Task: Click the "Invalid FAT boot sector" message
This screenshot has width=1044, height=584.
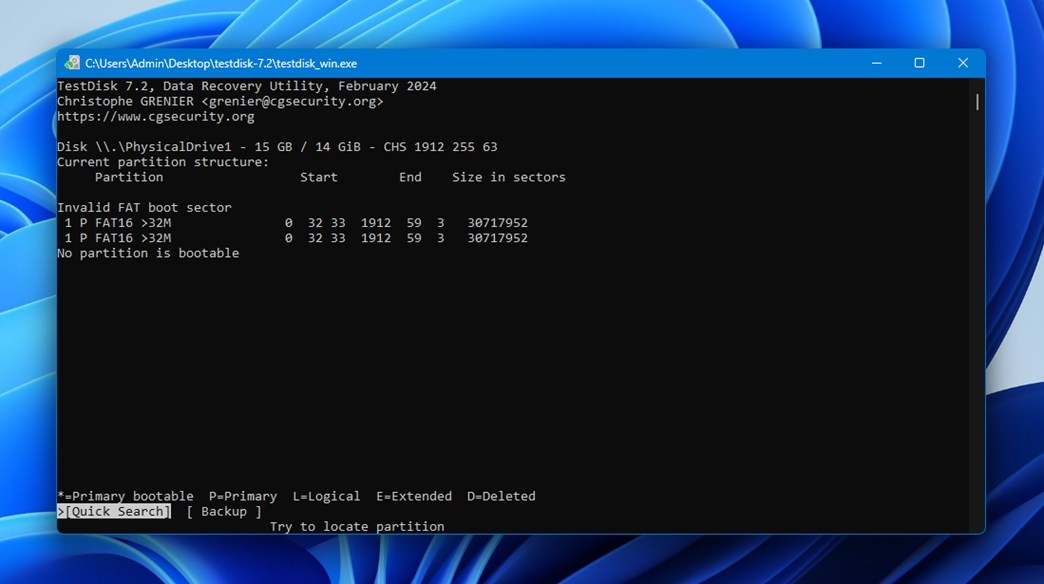Action: [144, 208]
